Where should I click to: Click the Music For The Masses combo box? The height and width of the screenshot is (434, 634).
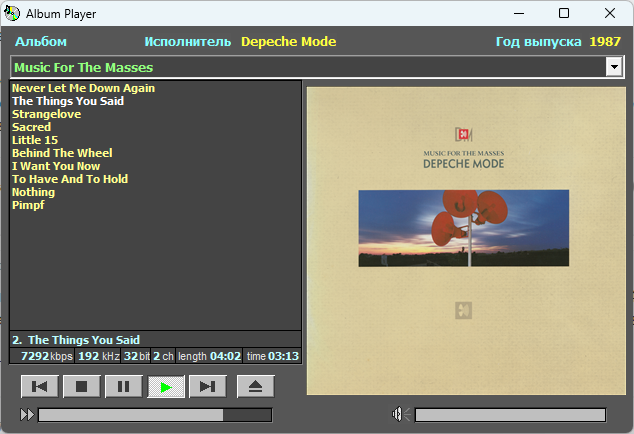[x=317, y=67]
